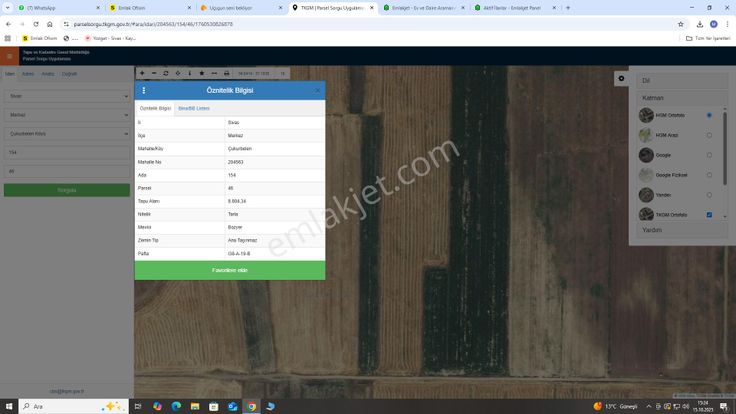
Task: Open the Sivas province dropdown
Action: pos(66,96)
